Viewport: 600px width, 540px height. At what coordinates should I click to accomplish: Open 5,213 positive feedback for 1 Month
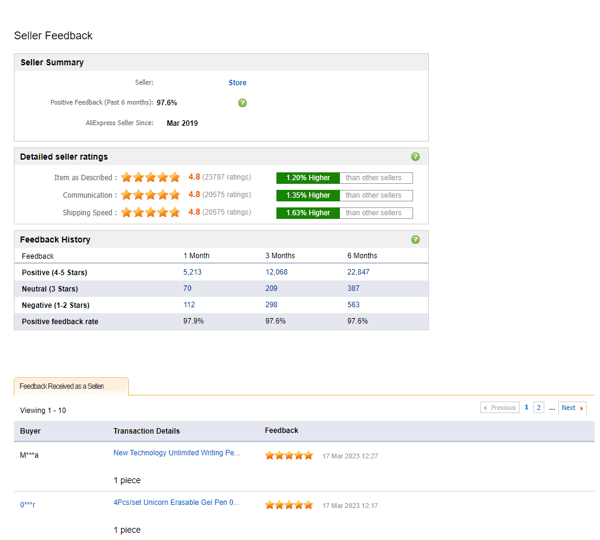coord(192,272)
